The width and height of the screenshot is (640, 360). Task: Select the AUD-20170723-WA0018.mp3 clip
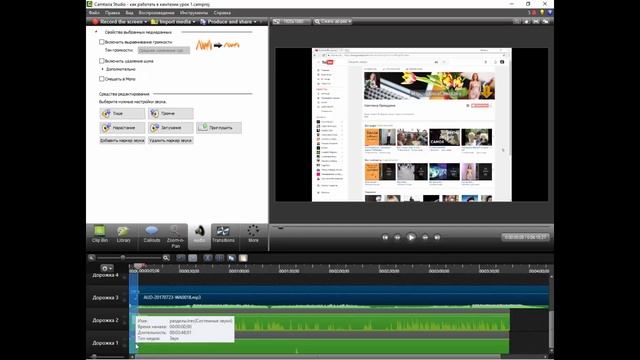pyautogui.click(x=340, y=298)
